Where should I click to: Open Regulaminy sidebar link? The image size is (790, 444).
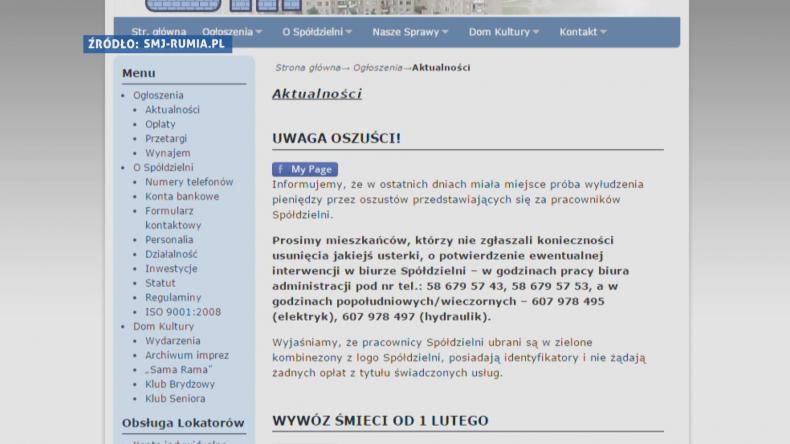pyautogui.click(x=173, y=298)
